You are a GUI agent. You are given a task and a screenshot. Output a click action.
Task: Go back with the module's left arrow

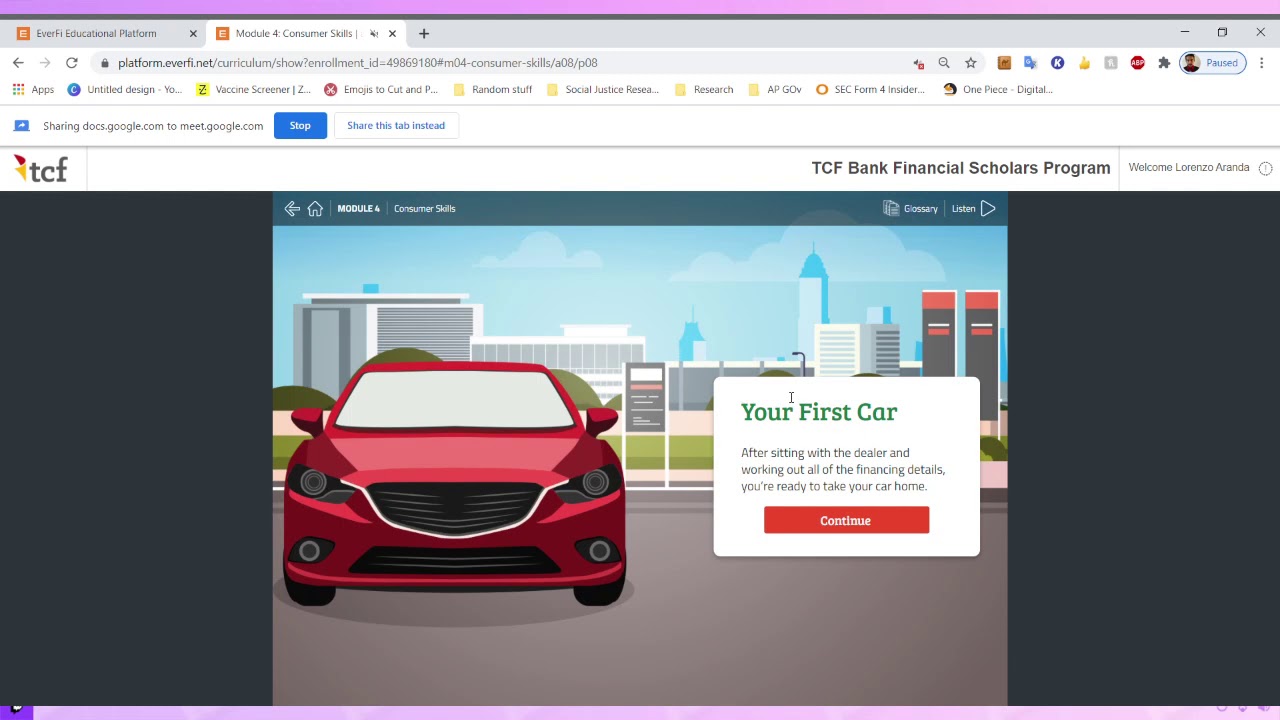pyautogui.click(x=292, y=208)
